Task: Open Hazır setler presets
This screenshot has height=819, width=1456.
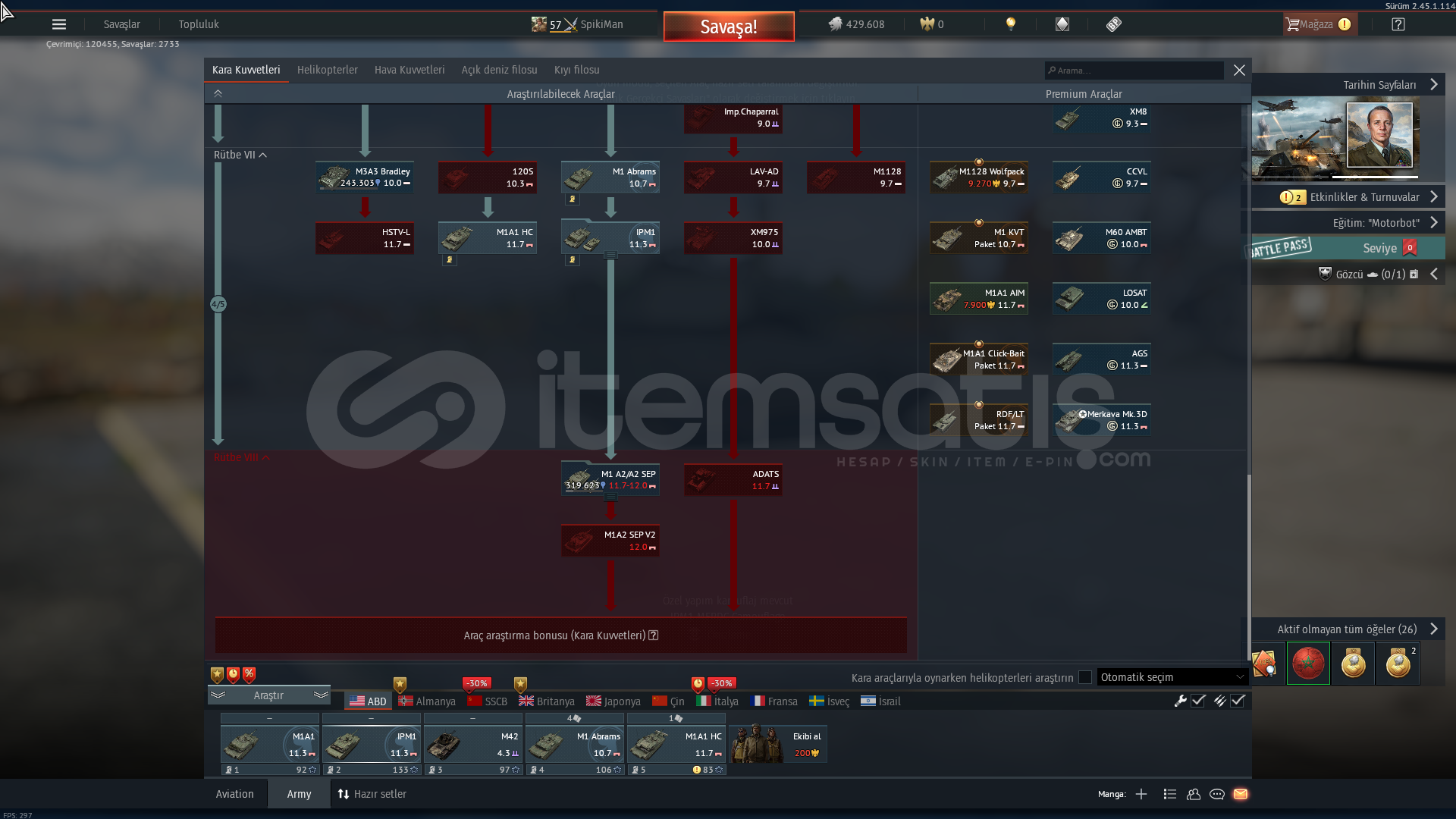Action: tap(372, 794)
